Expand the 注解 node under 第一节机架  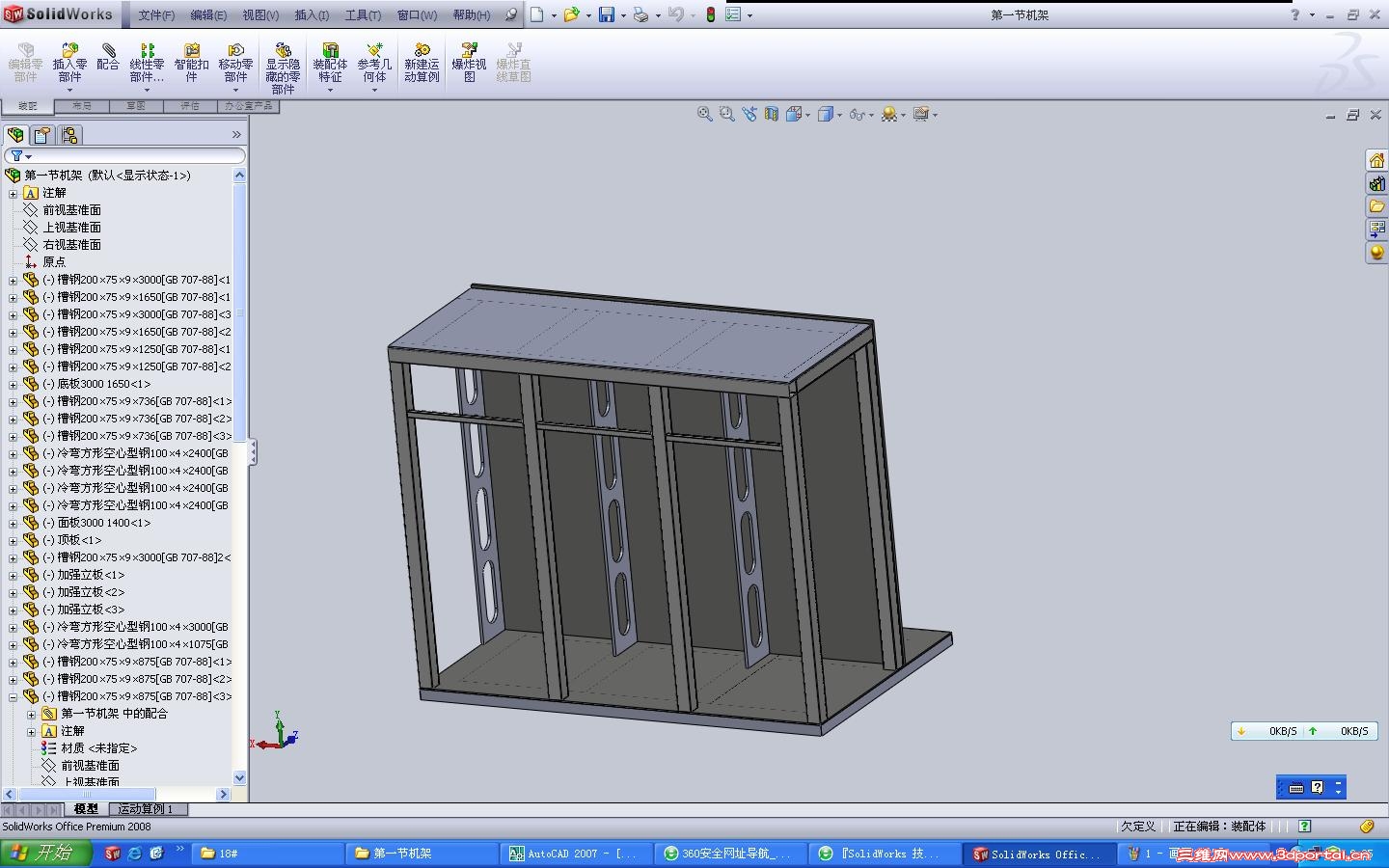(x=14, y=193)
